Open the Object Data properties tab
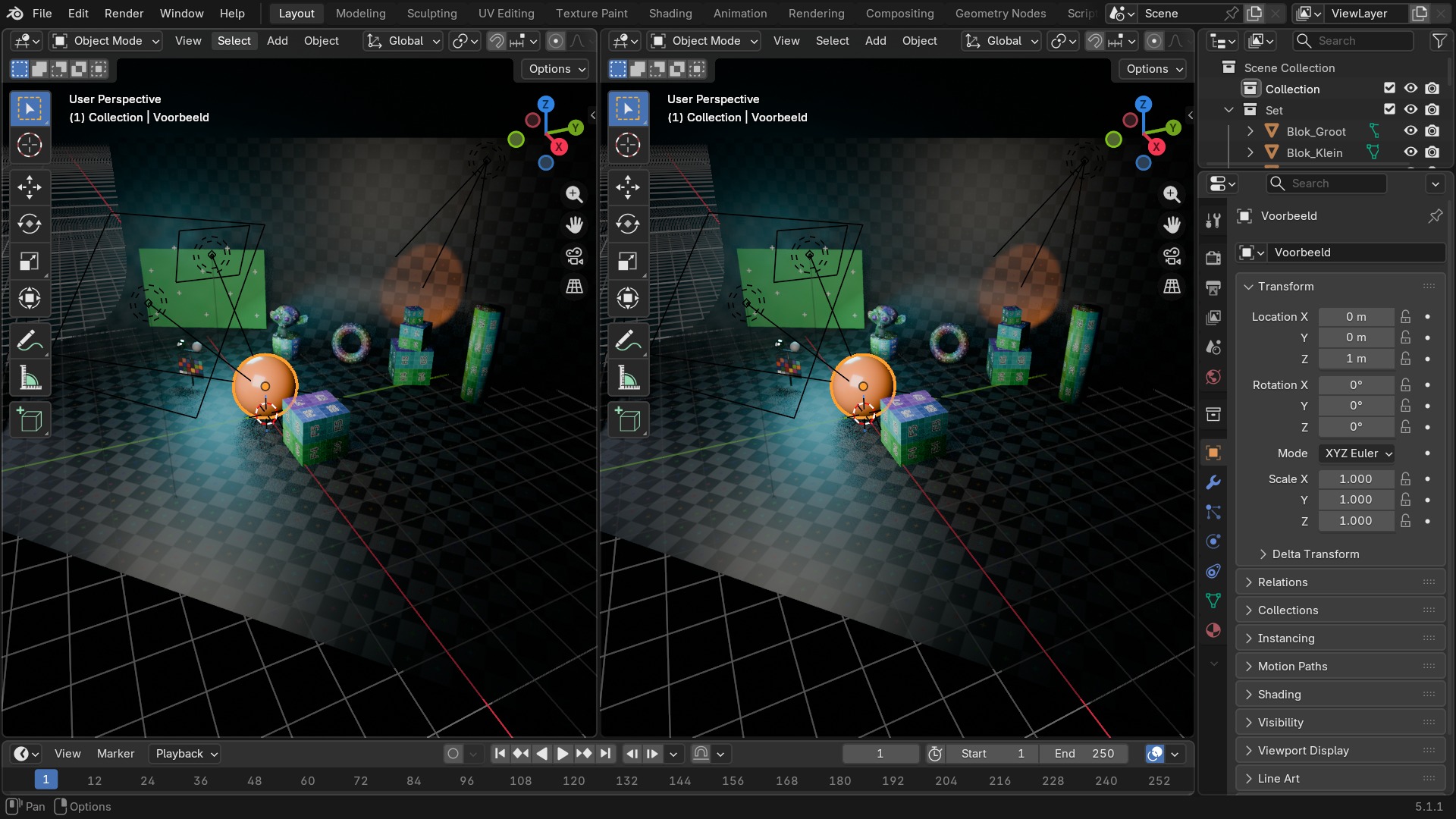The width and height of the screenshot is (1456, 819). (x=1213, y=601)
